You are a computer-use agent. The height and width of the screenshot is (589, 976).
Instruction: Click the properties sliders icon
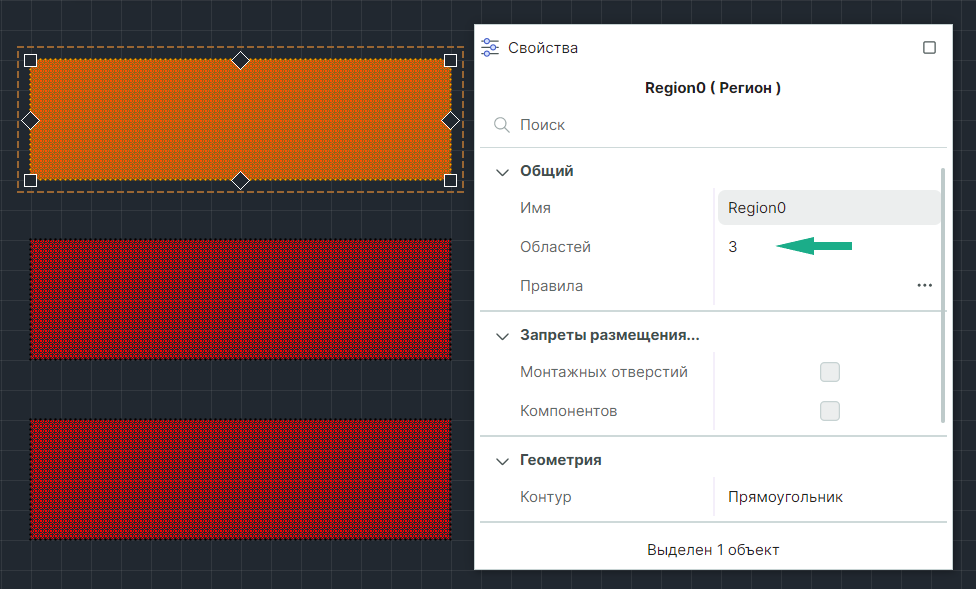click(x=490, y=47)
